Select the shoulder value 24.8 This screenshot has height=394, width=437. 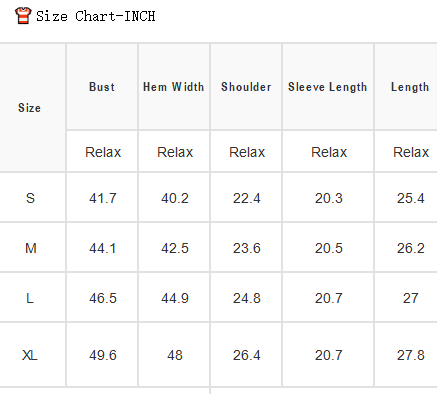tap(247, 298)
